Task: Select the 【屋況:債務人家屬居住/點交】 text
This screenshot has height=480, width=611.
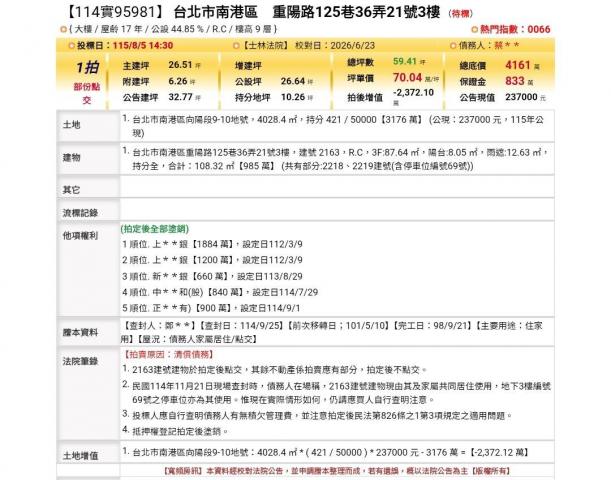Action: (x=198, y=339)
